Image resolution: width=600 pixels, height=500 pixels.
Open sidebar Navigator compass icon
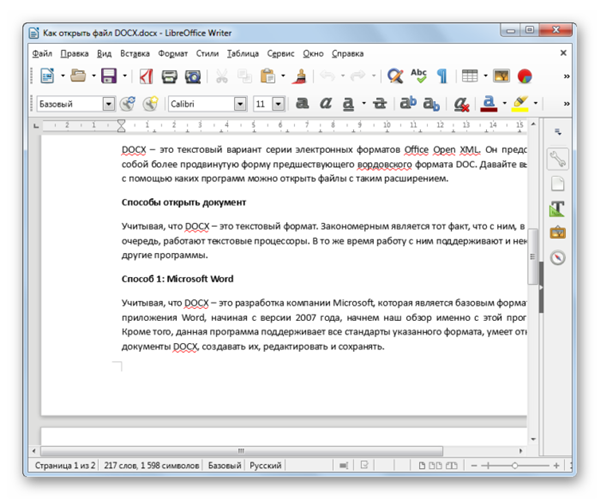pyautogui.click(x=558, y=257)
